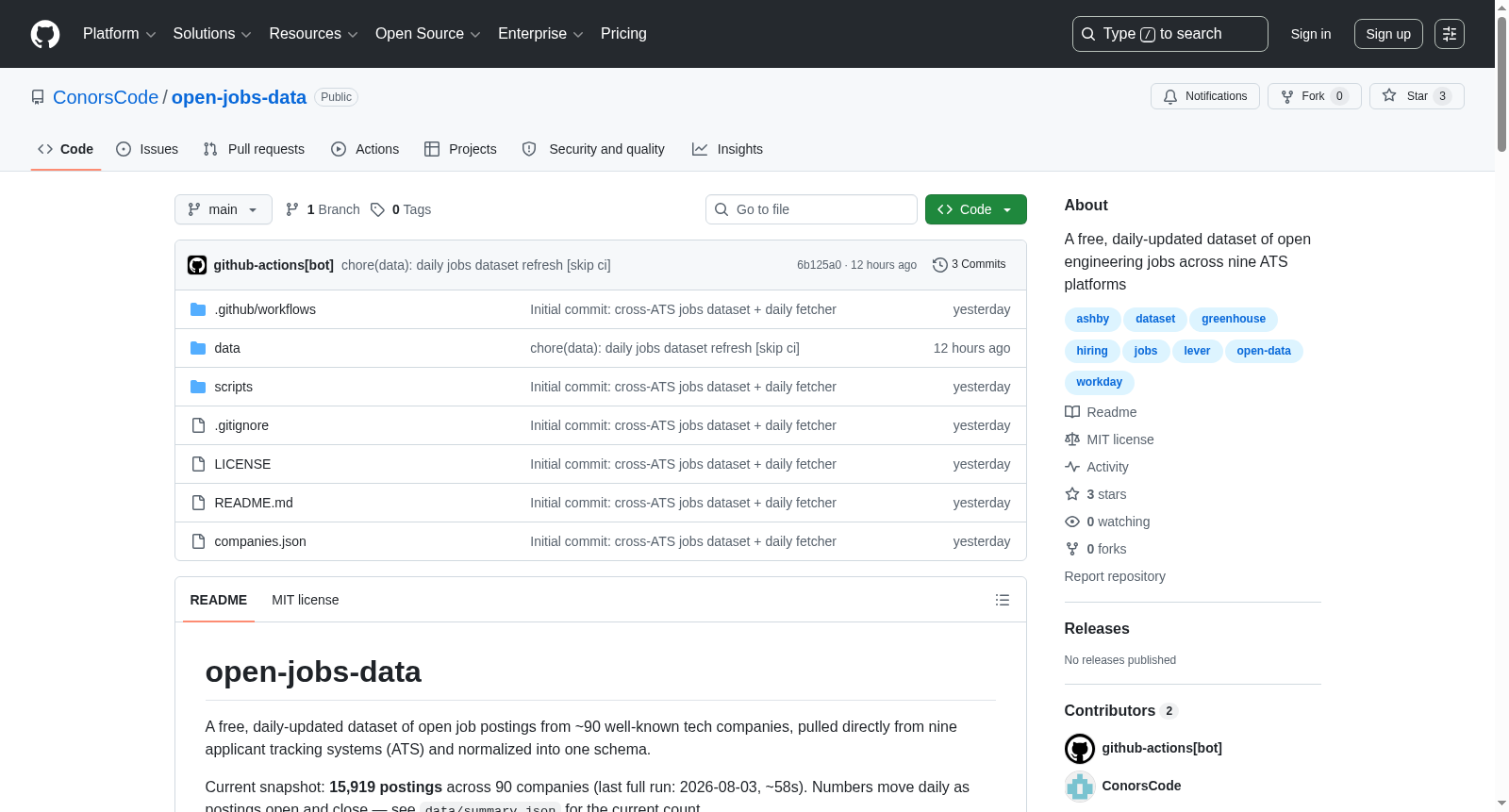Expand the Open Source menu
The image size is (1509, 812).
pos(428,34)
